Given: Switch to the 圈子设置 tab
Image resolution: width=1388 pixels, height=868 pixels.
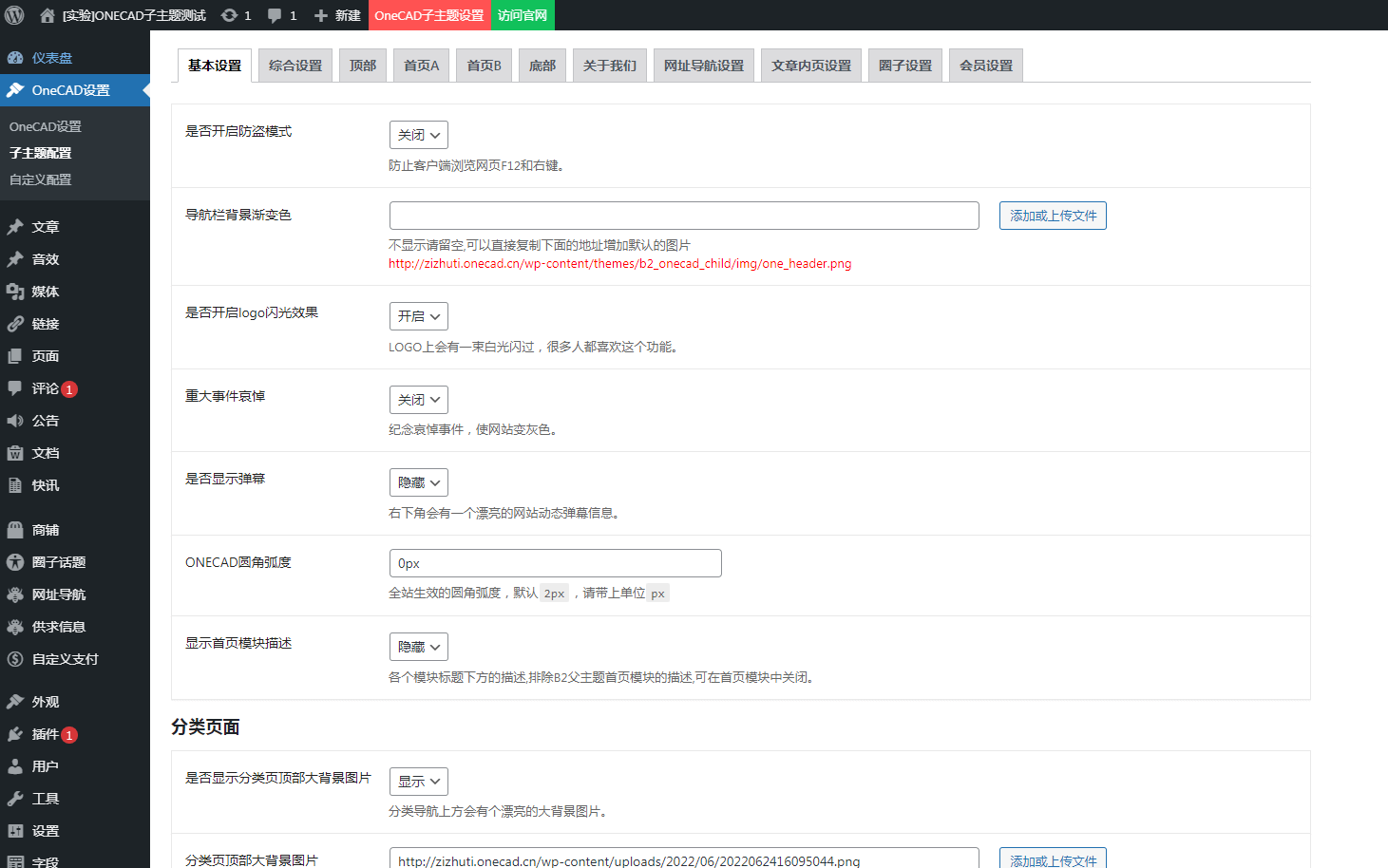Looking at the screenshot, I should [x=905, y=66].
